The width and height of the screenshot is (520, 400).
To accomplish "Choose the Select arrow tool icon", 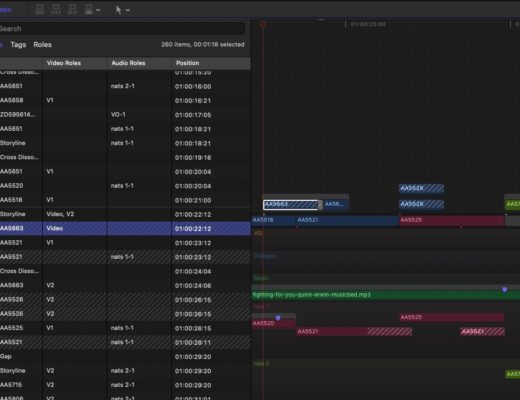I will pyautogui.click(x=119, y=10).
